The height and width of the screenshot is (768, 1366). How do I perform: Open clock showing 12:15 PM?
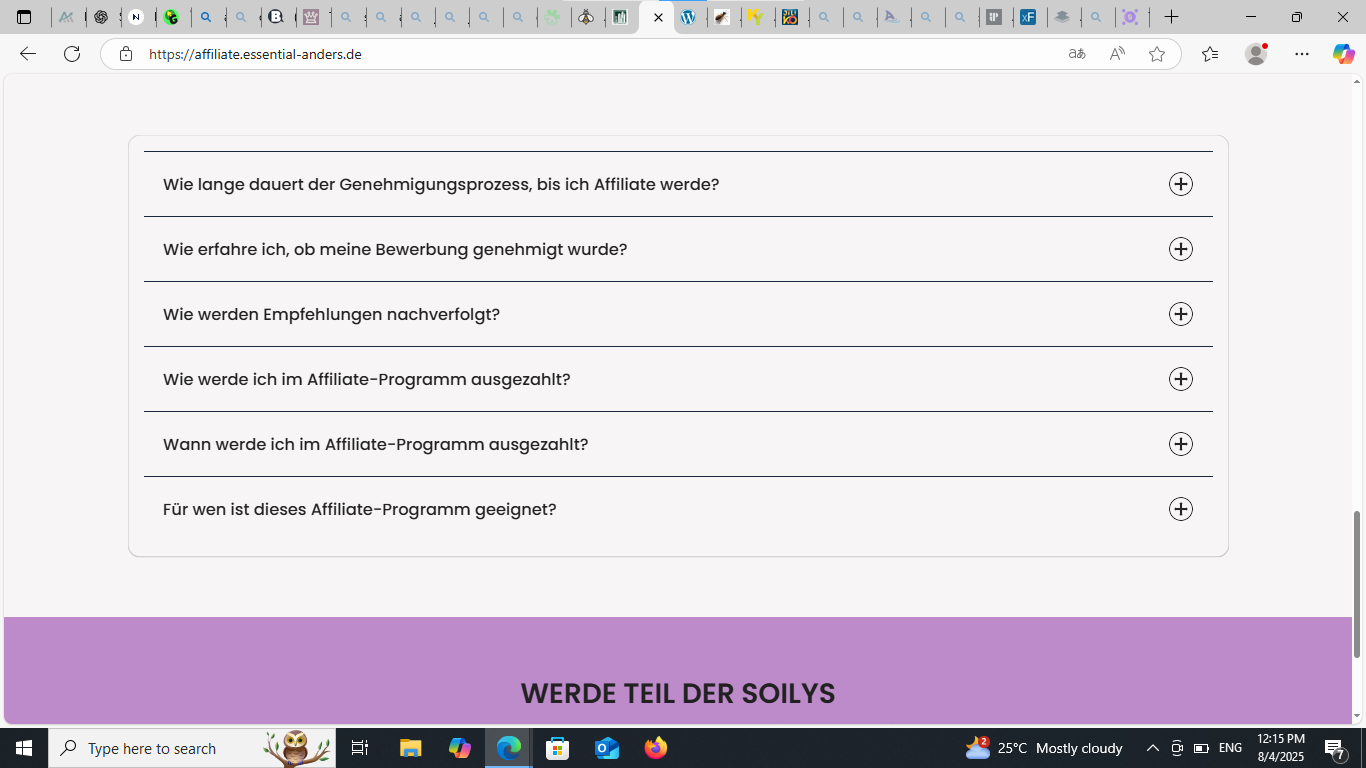1281,748
